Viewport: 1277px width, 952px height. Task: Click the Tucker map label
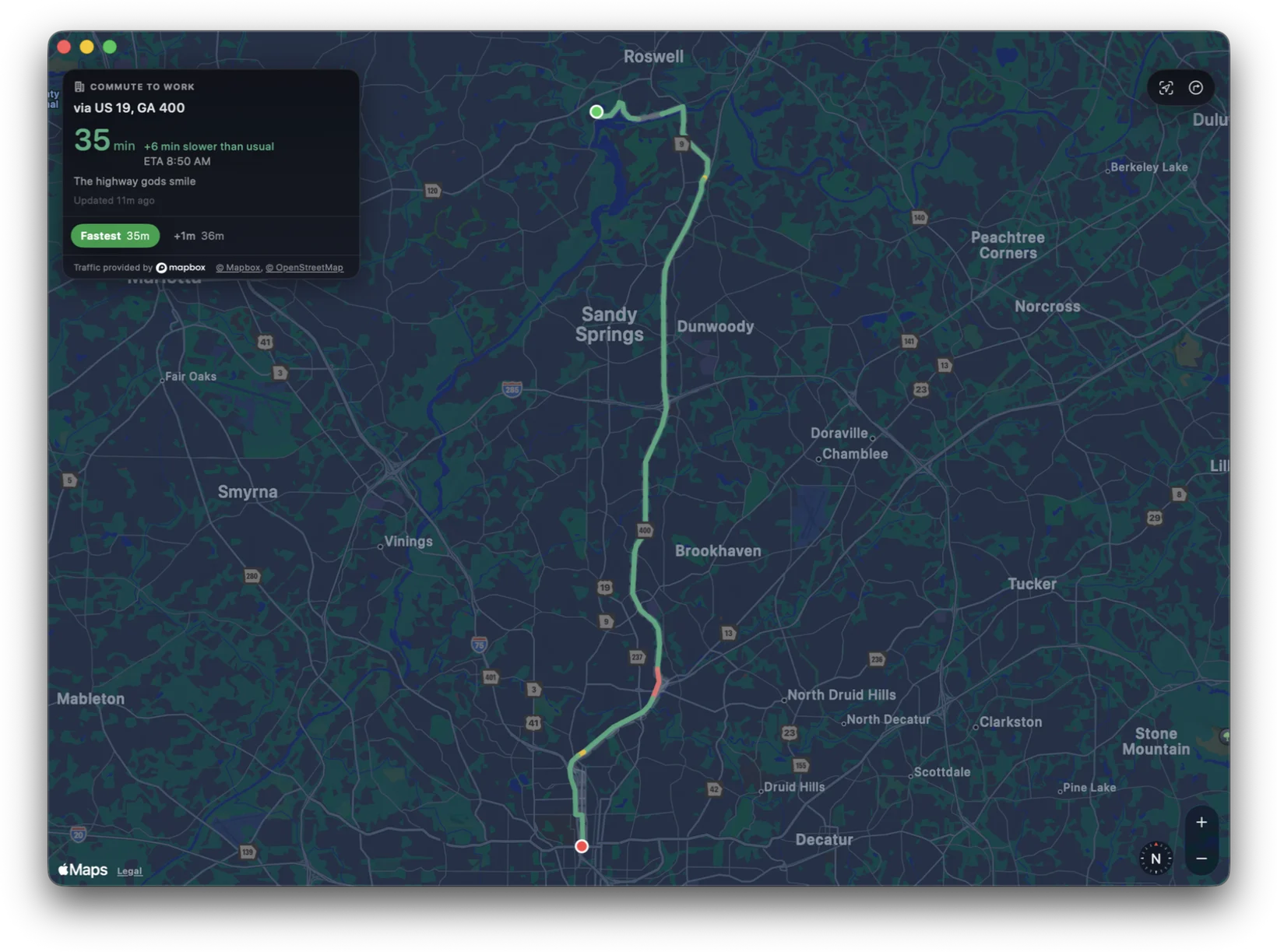click(x=1032, y=584)
